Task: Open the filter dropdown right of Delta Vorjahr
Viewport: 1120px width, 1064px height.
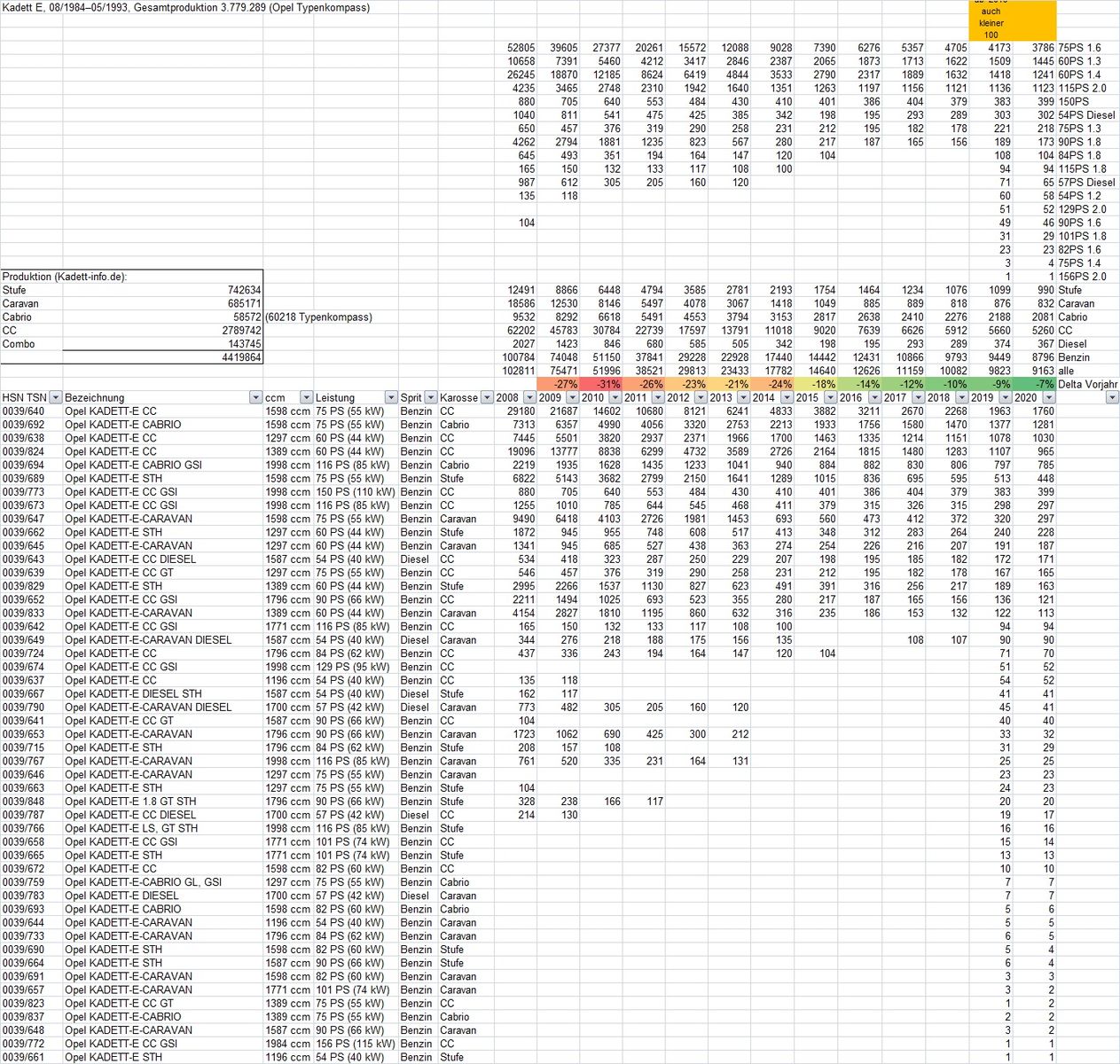Action: [1112, 398]
